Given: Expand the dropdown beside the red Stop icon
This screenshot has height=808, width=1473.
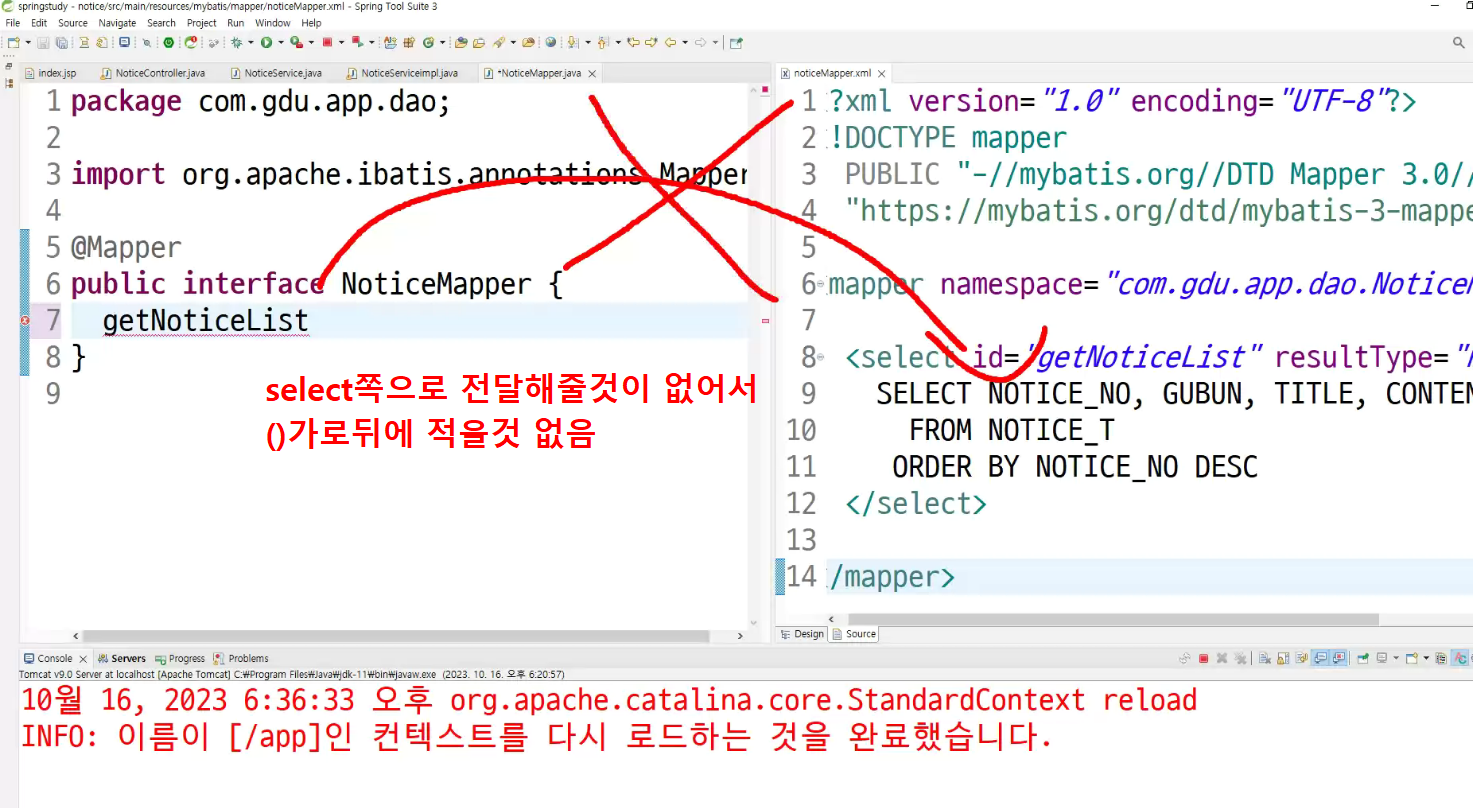Looking at the screenshot, I should point(341,43).
